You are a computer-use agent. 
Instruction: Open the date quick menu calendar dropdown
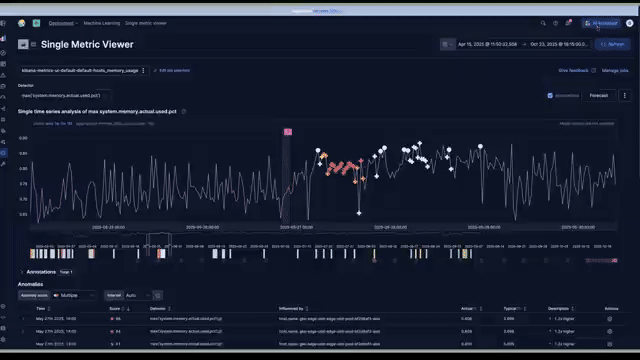(x=448, y=44)
